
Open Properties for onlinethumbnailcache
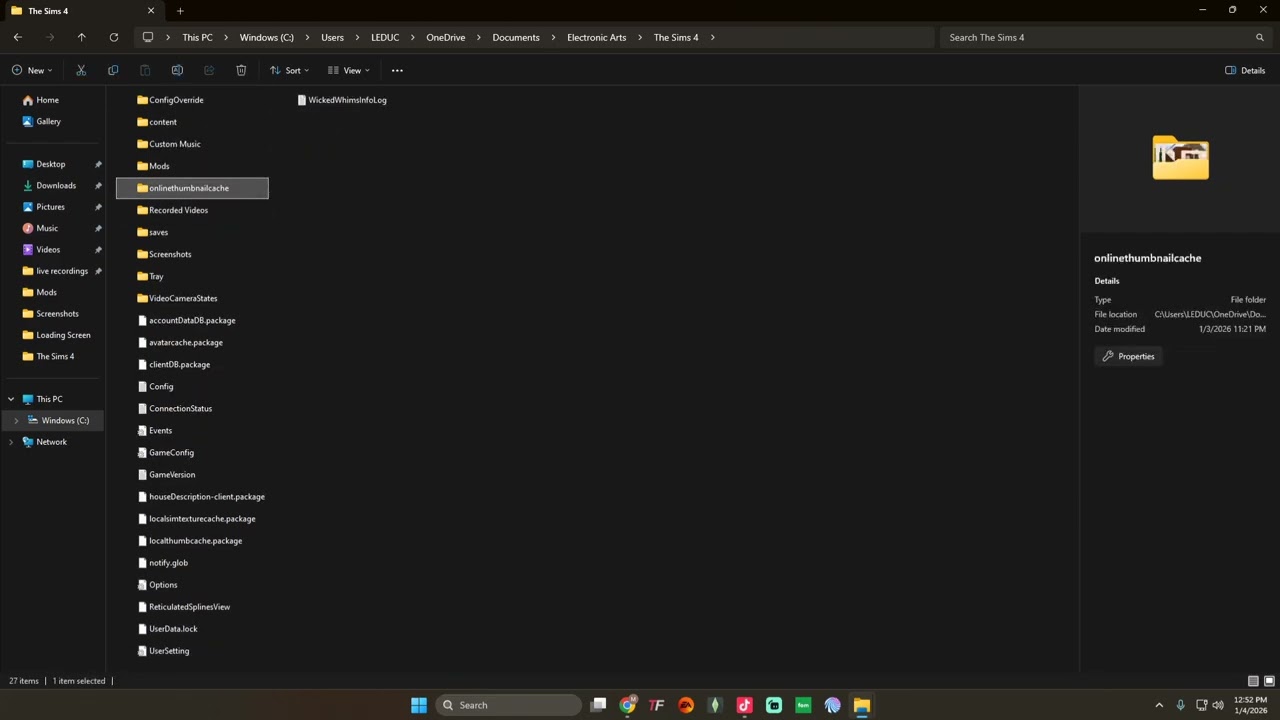[1128, 356]
